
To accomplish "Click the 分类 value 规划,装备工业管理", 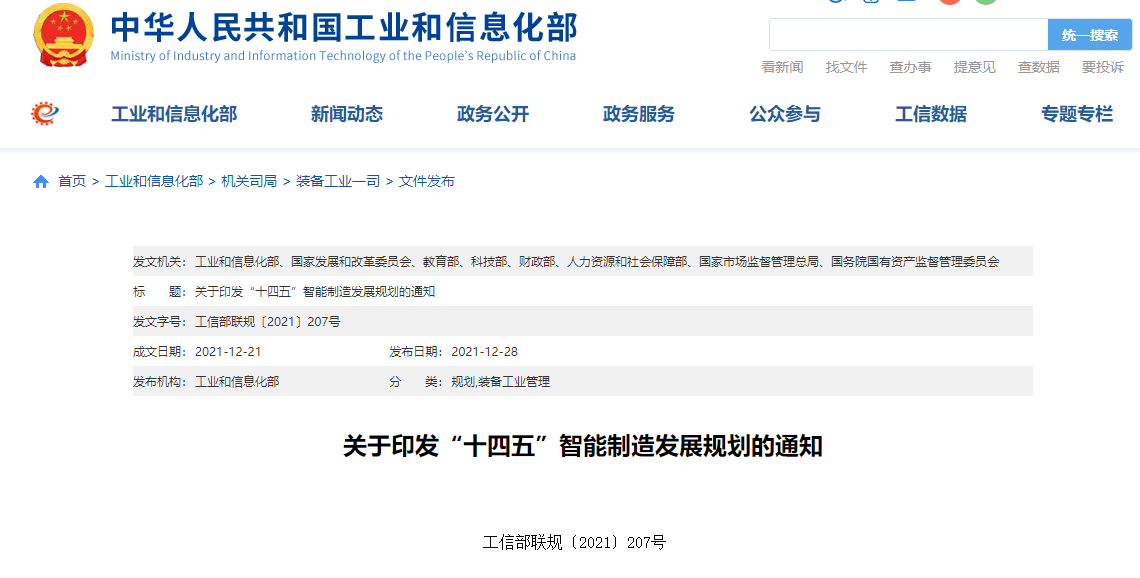I will pos(501,382).
